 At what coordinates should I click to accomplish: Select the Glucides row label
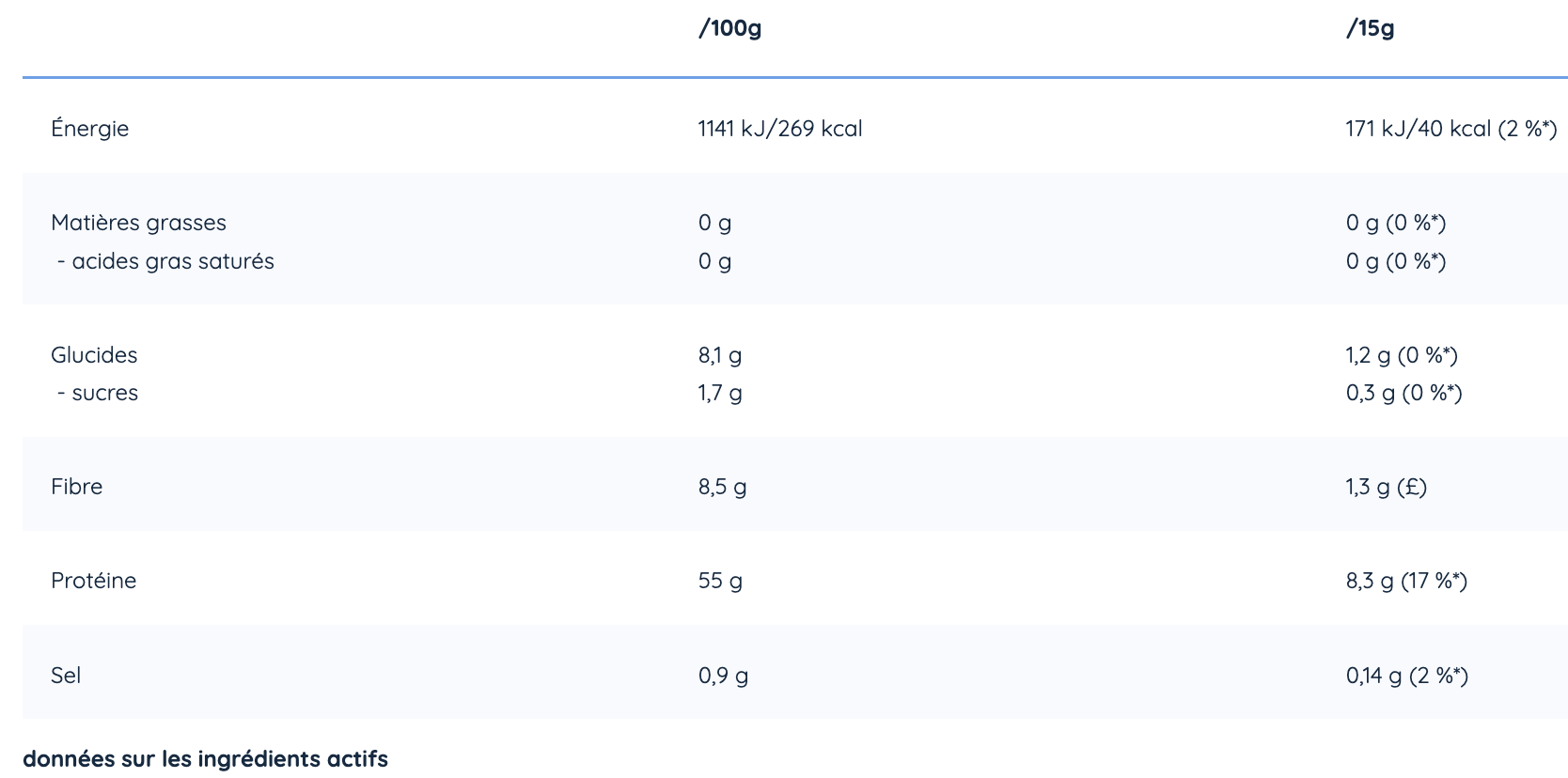pyautogui.click(x=94, y=355)
